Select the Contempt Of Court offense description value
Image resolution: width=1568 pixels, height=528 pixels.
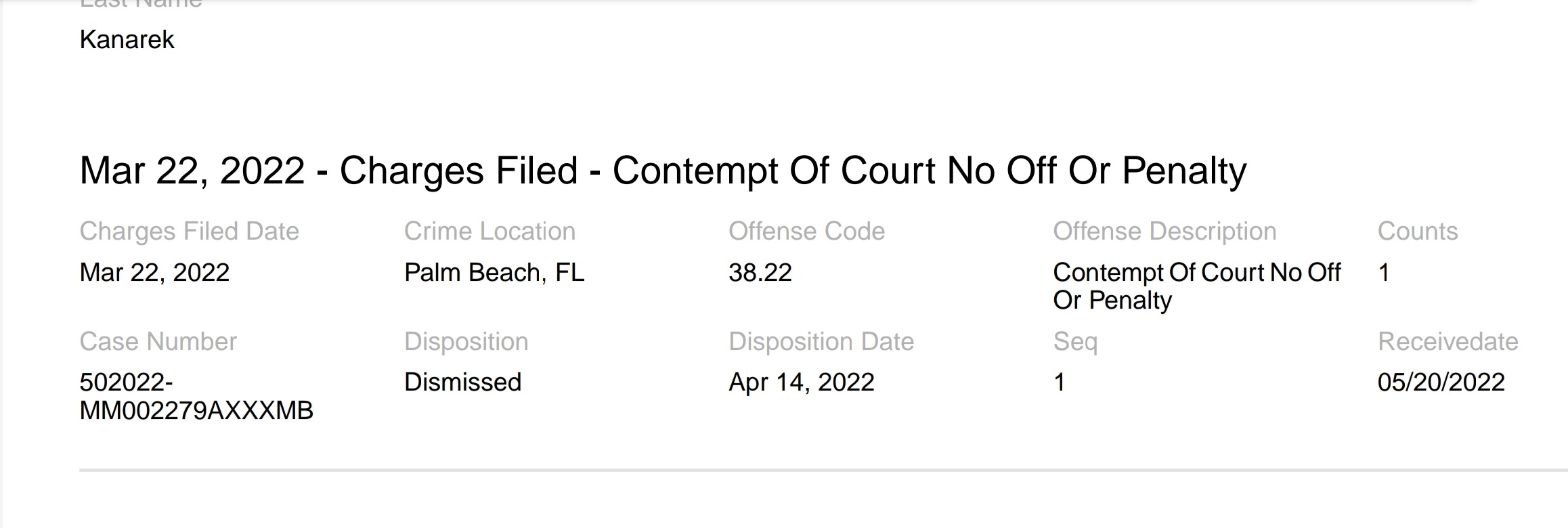1197,286
